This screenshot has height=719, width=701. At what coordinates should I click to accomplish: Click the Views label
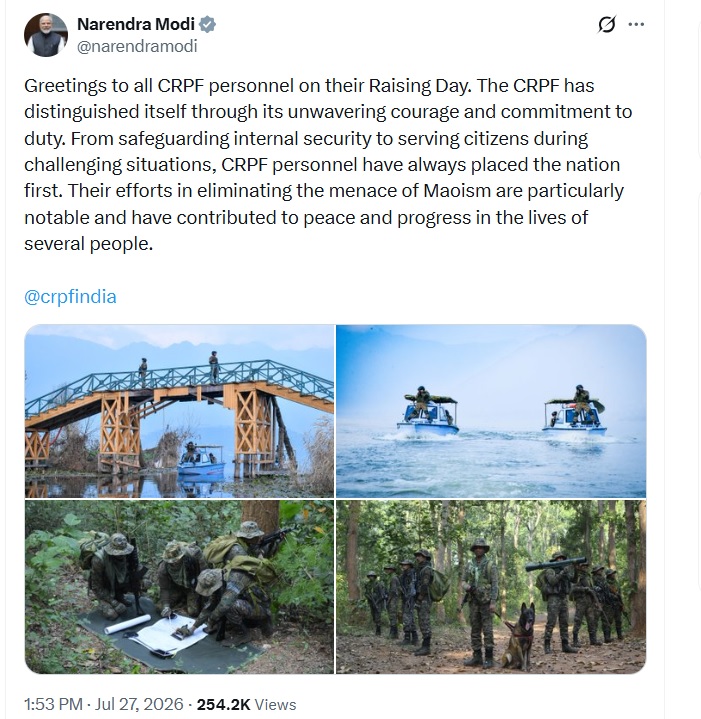click(x=275, y=704)
